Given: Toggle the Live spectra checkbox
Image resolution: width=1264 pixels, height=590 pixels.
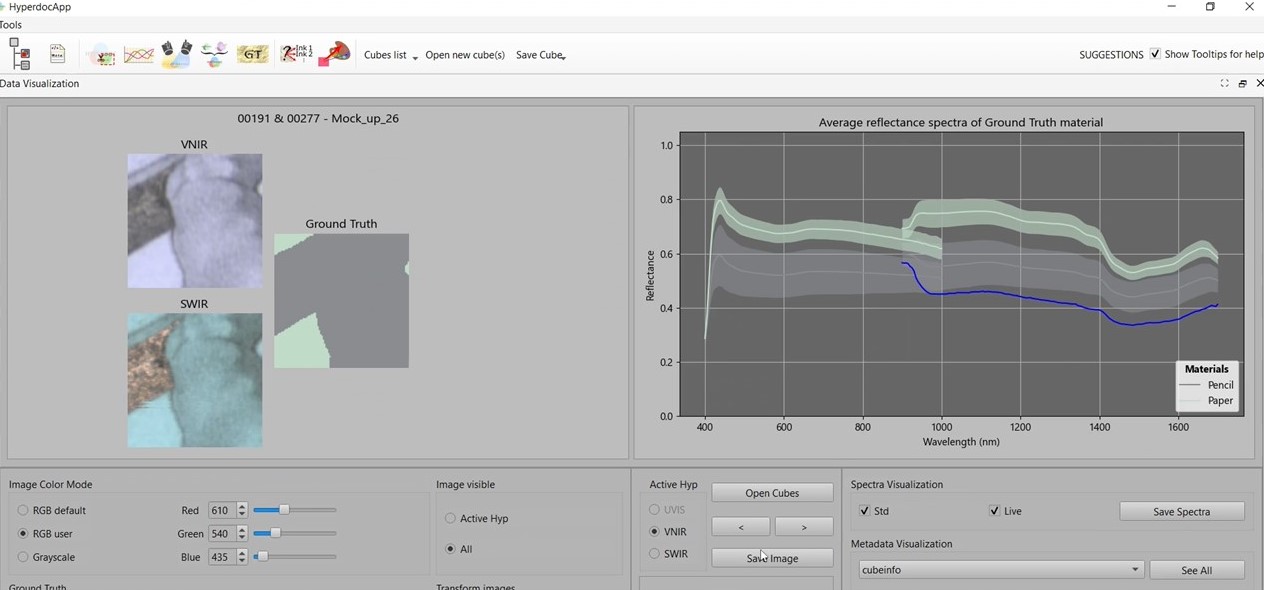Looking at the screenshot, I should coord(994,511).
